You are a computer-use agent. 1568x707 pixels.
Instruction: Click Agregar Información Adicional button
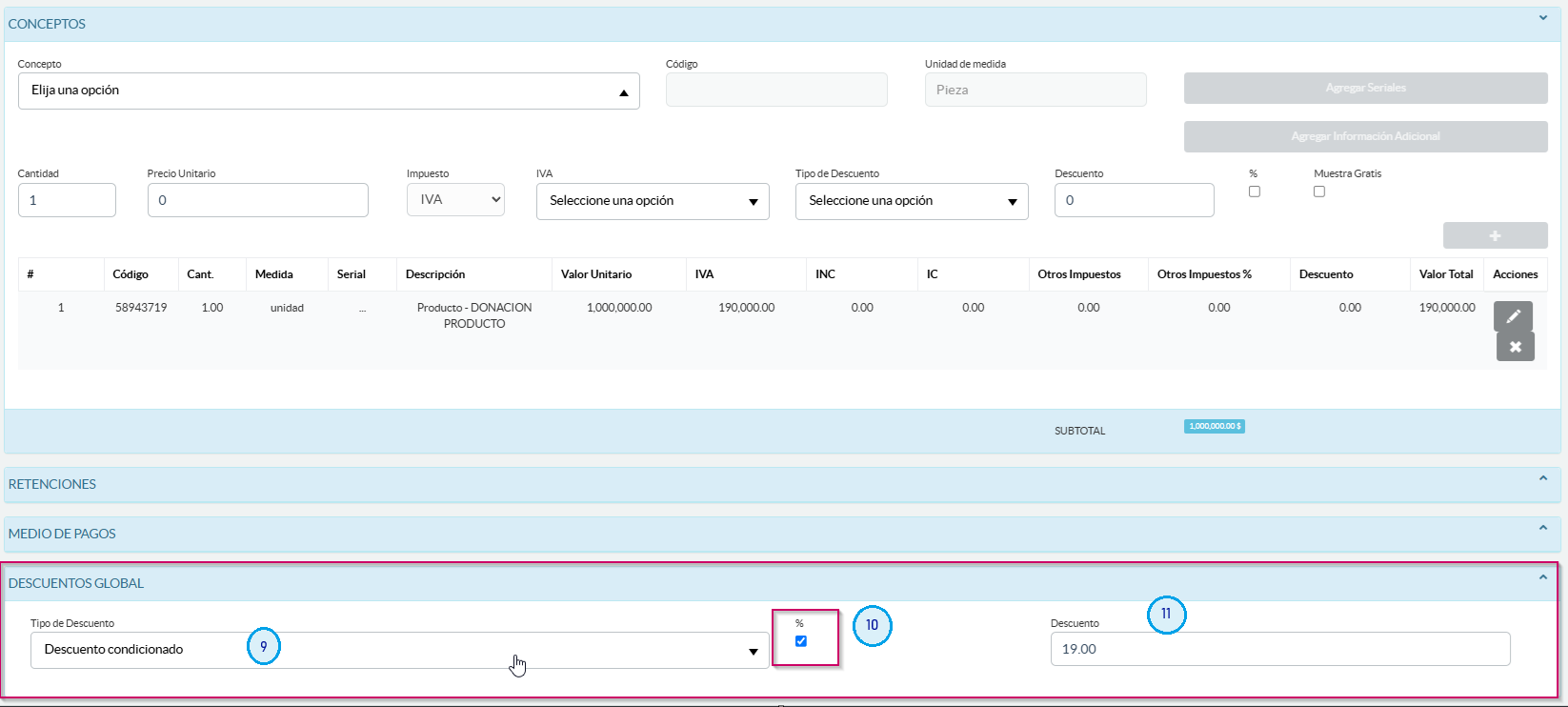point(1365,136)
